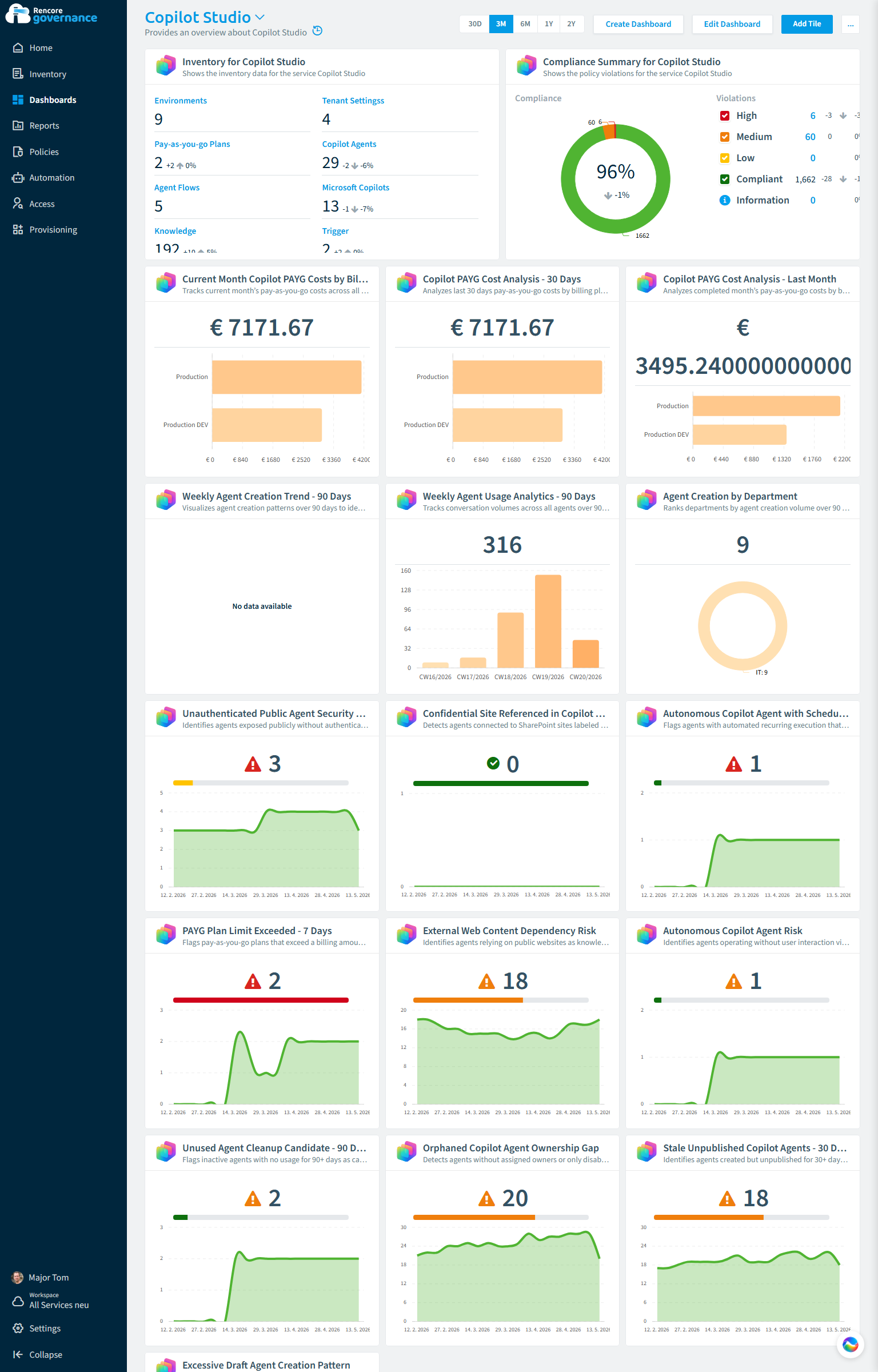
Task: Click the refresh clock icon beside the dashboard description
Action: pyautogui.click(x=317, y=31)
